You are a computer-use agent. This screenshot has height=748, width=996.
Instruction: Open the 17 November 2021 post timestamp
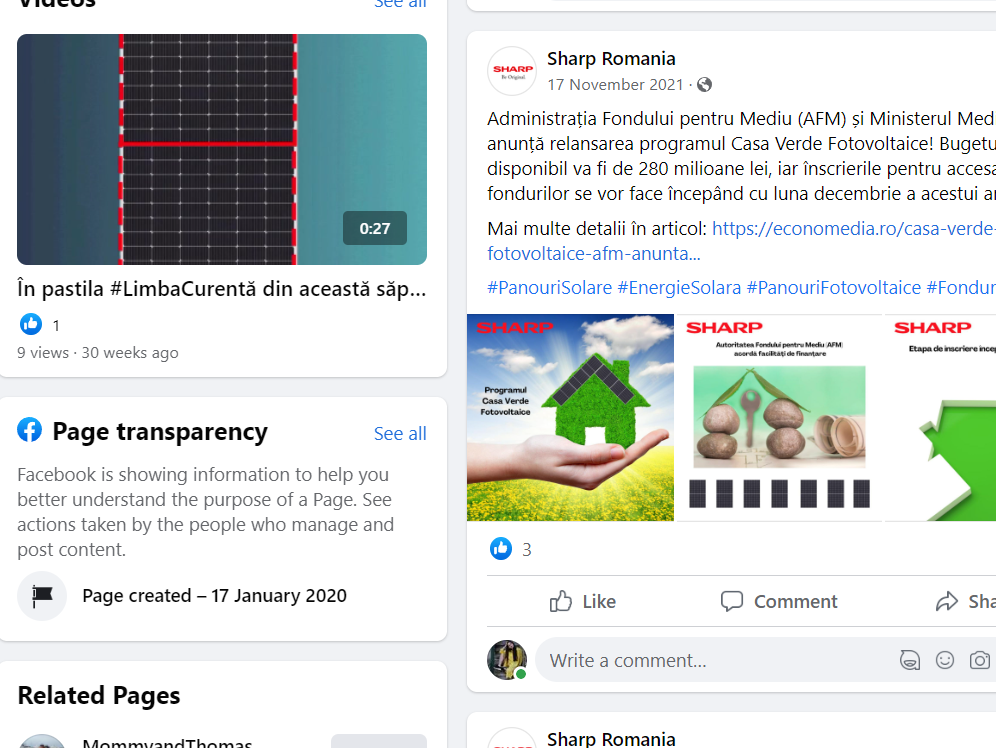[615, 84]
